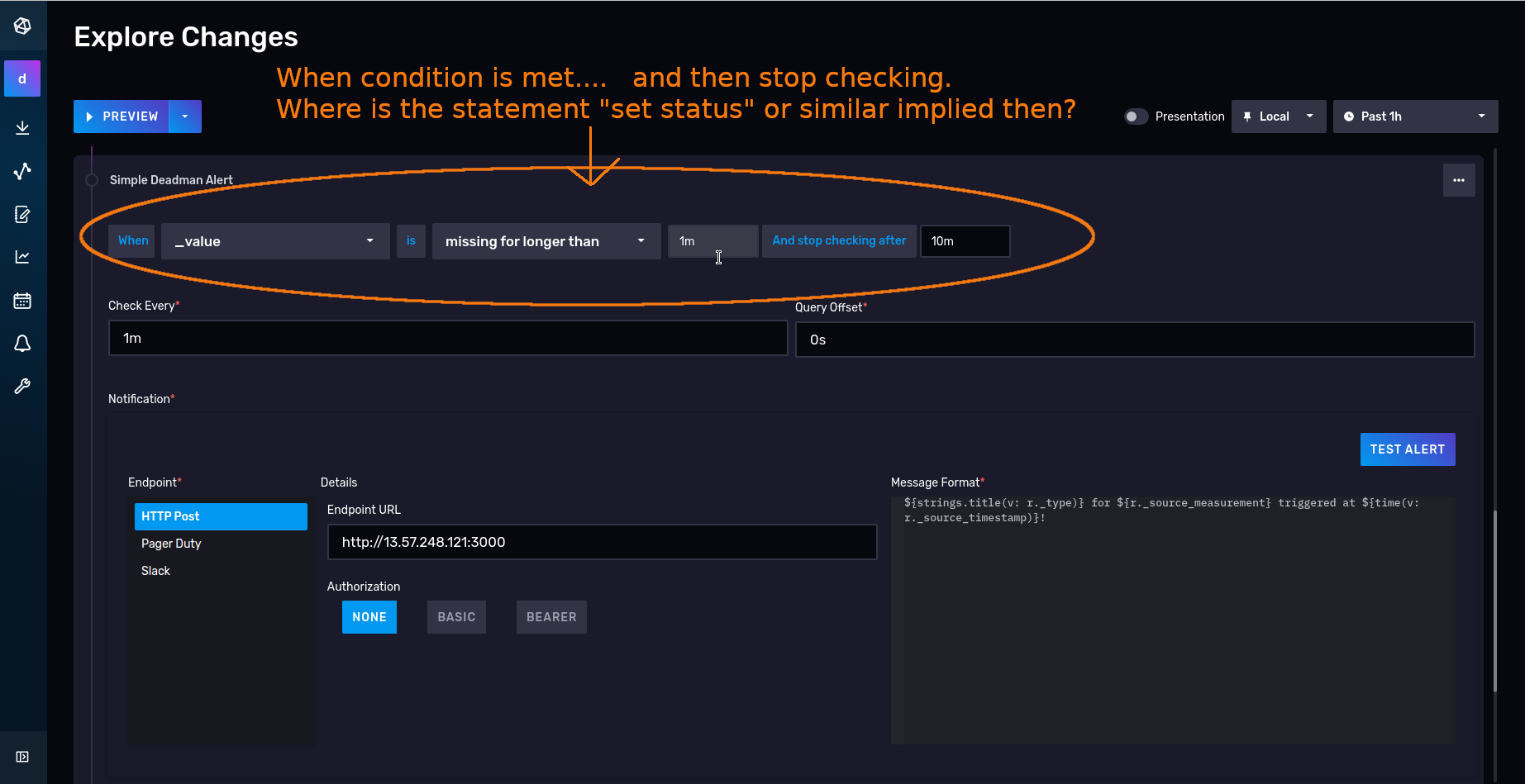This screenshot has width=1525, height=784.
Task: Open Alerts bell sidebar icon
Action: click(22, 344)
